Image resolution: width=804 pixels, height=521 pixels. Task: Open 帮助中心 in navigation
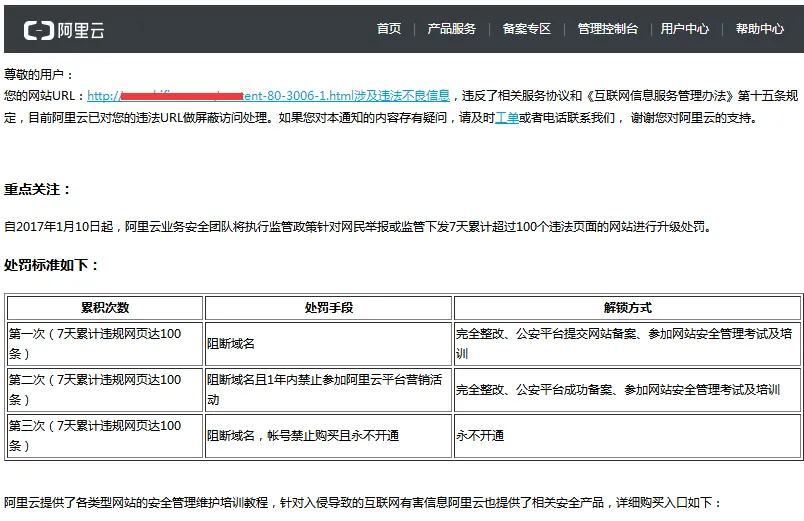click(x=759, y=29)
